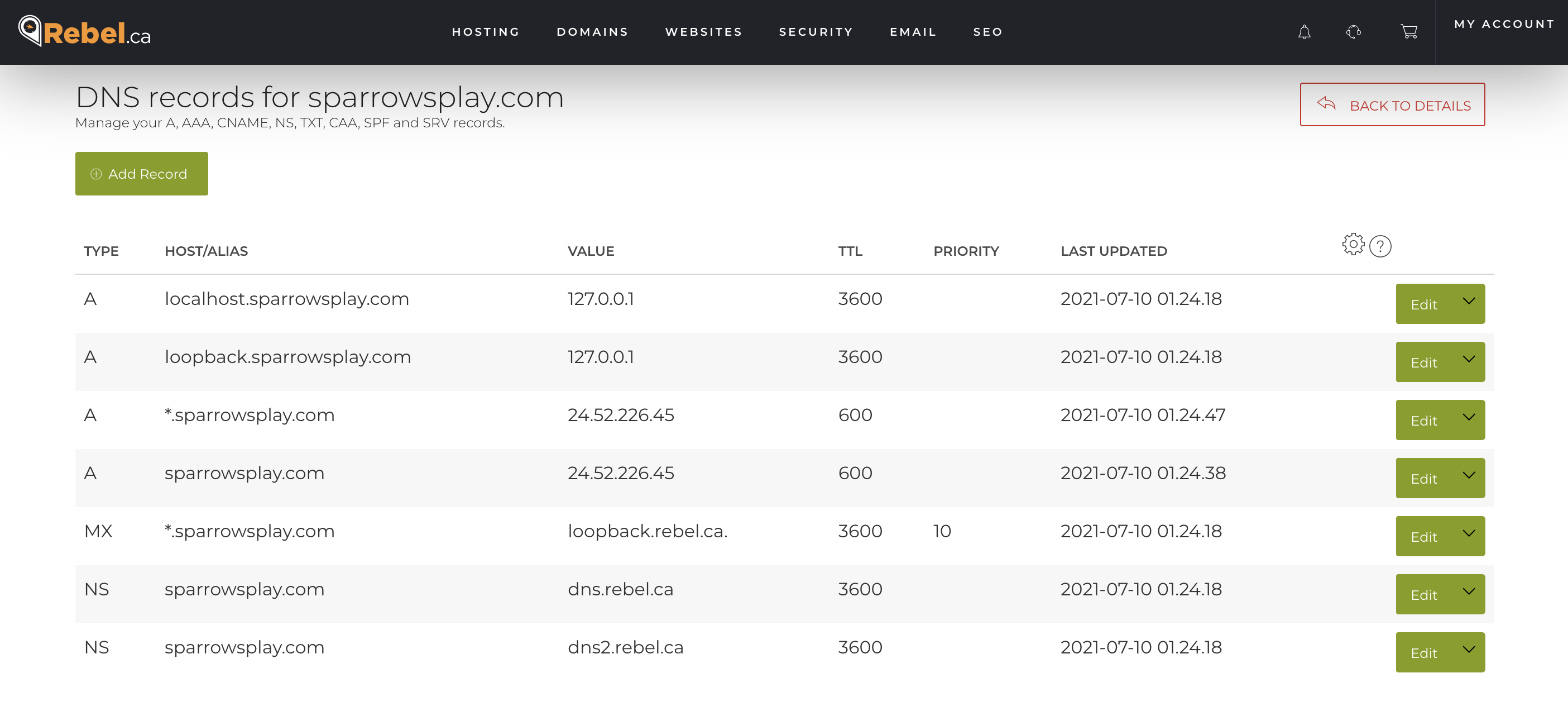Viewport: 1568px width, 716px height.
Task: Open the SEO menu
Action: coord(987,32)
